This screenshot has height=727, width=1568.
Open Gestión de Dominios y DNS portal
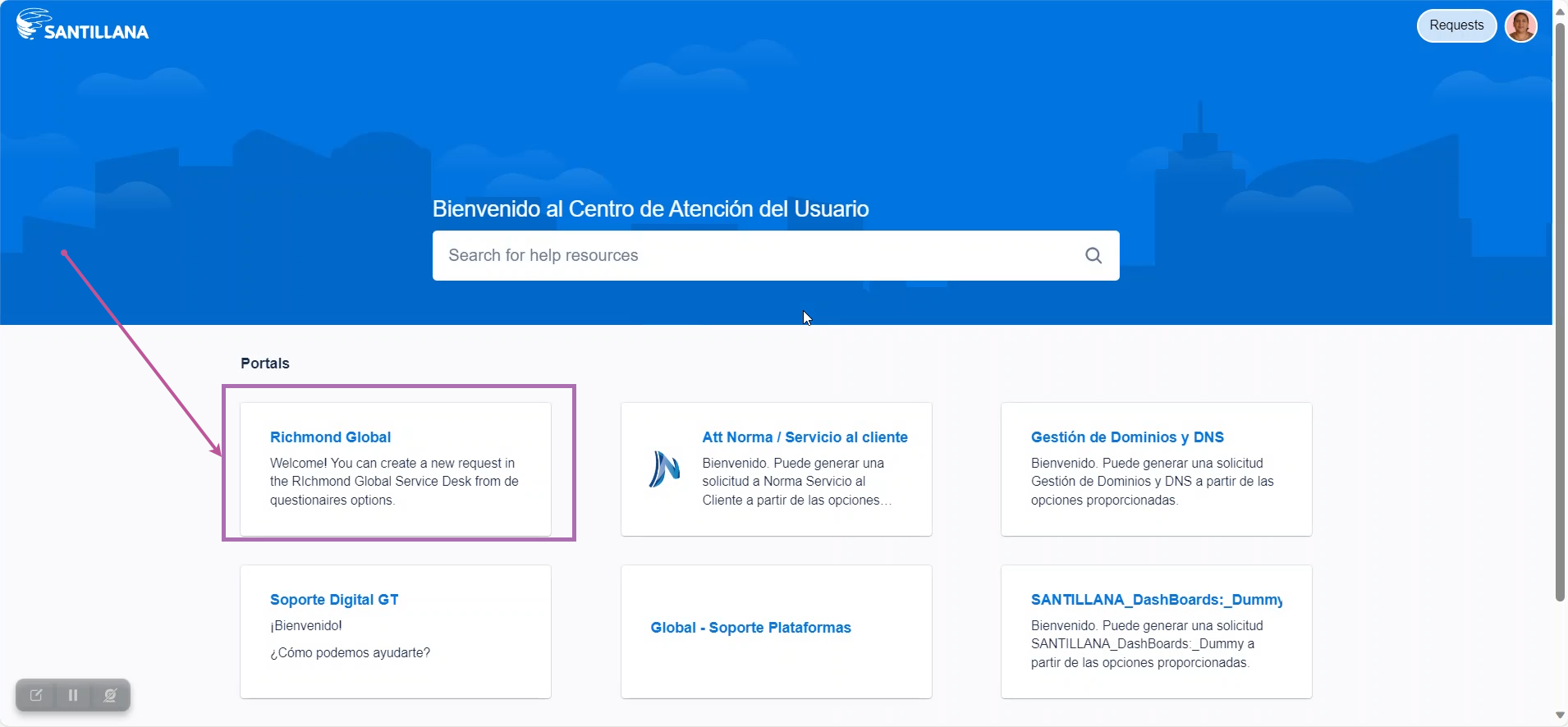[x=1126, y=437]
